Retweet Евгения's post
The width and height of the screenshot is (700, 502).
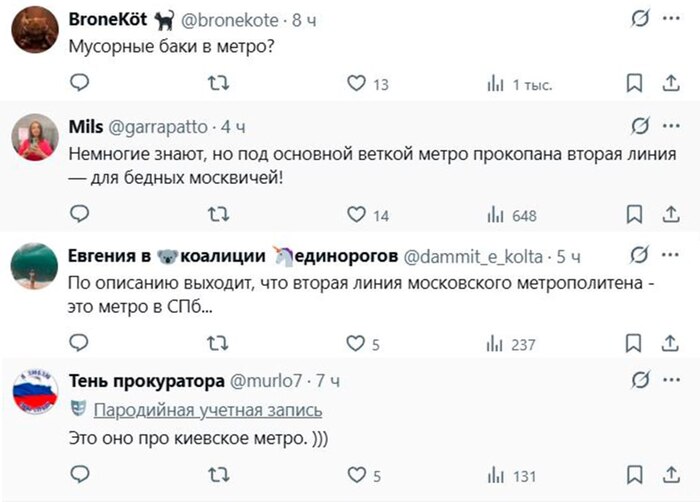click(217, 344)
